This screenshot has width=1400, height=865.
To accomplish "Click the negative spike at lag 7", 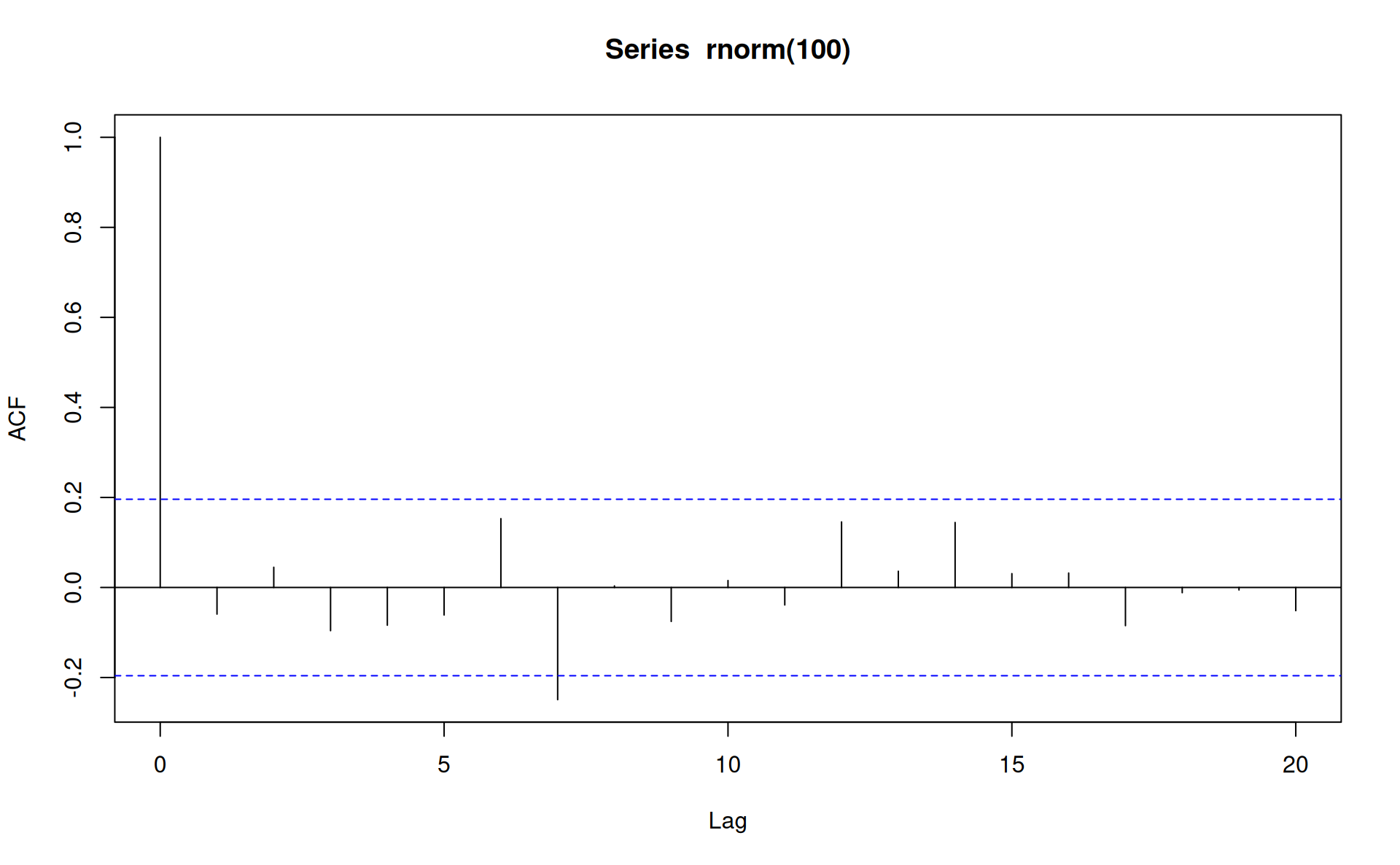I will (x=558, y=643).
